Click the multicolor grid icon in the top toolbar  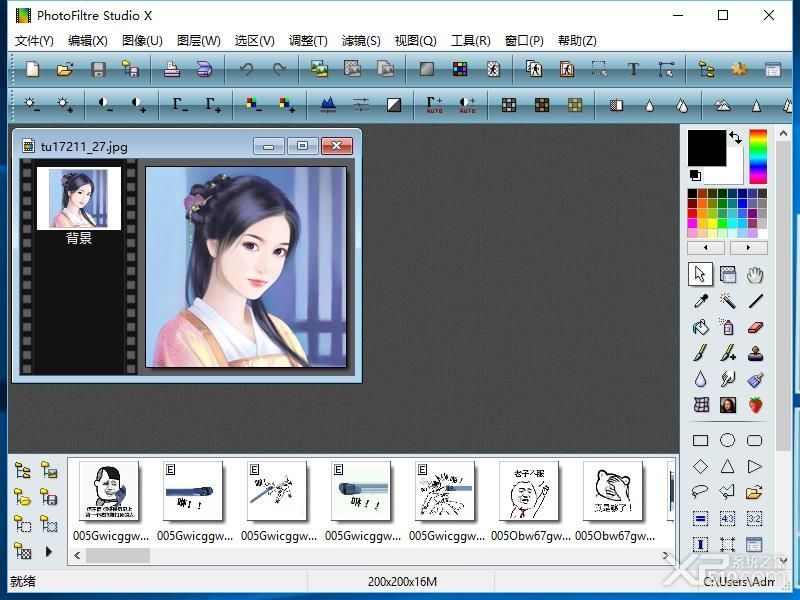click(460, 69)
